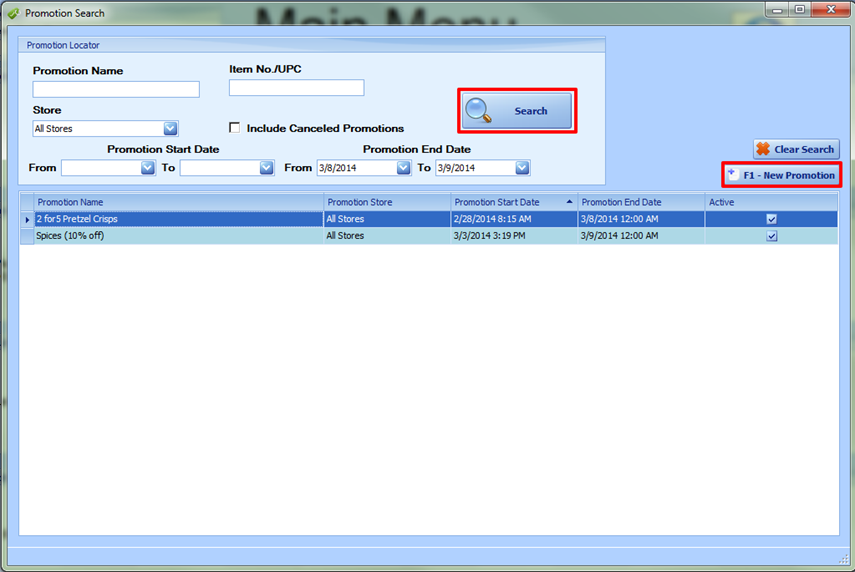Open Promotion End Date To calendar dropdown

pos(522,168)
